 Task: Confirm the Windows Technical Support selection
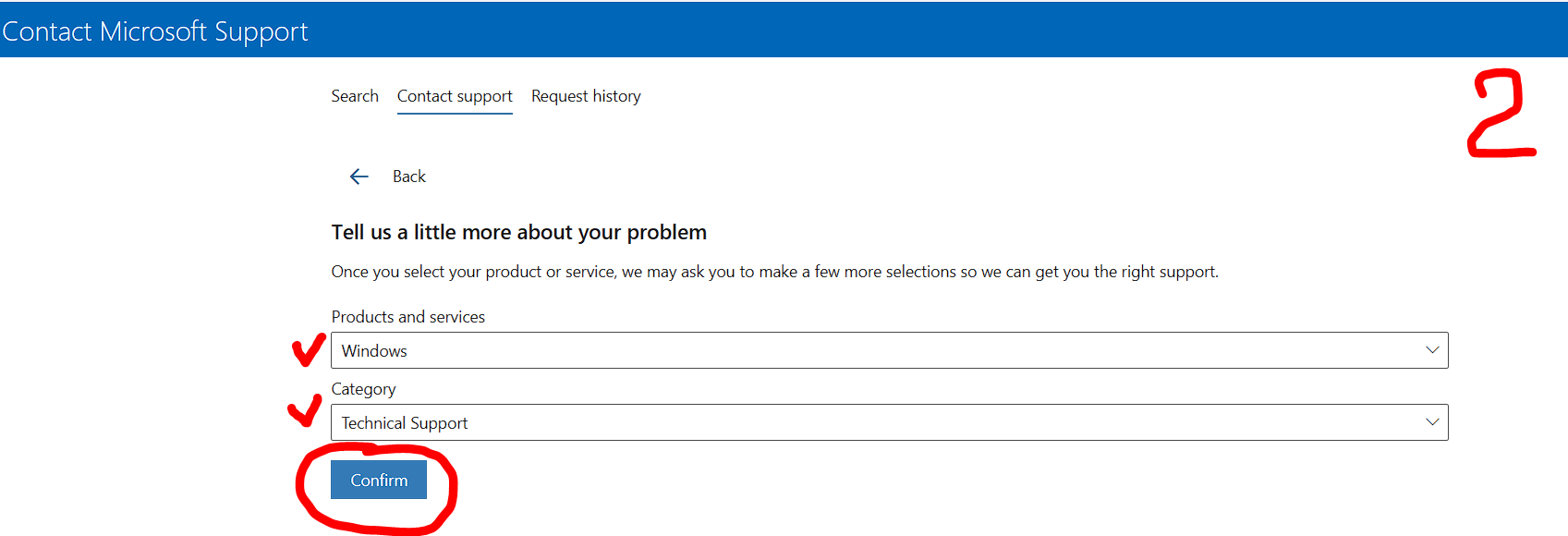pyautogui.click(x=378, y=480)
